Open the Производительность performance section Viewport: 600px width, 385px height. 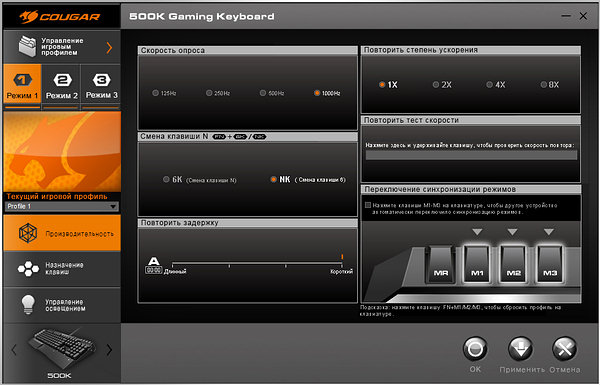tap(62, 233)
